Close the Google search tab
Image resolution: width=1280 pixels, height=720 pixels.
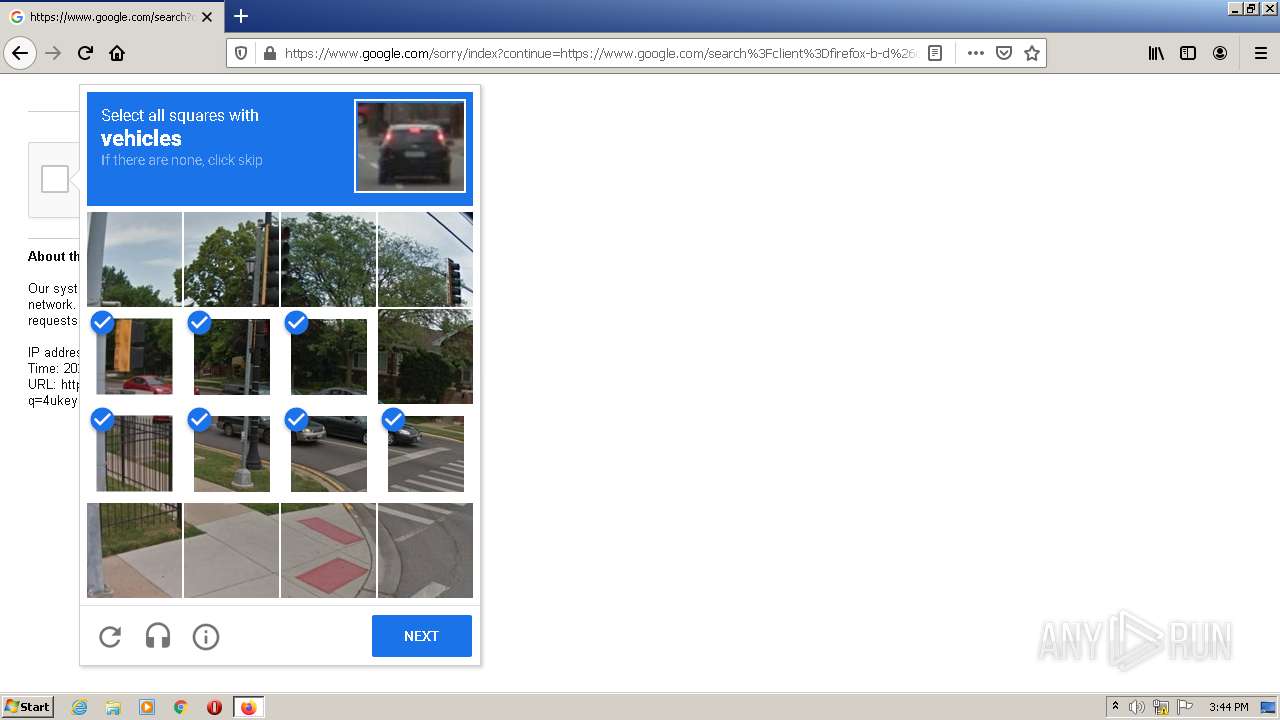[x=207, y=17]
